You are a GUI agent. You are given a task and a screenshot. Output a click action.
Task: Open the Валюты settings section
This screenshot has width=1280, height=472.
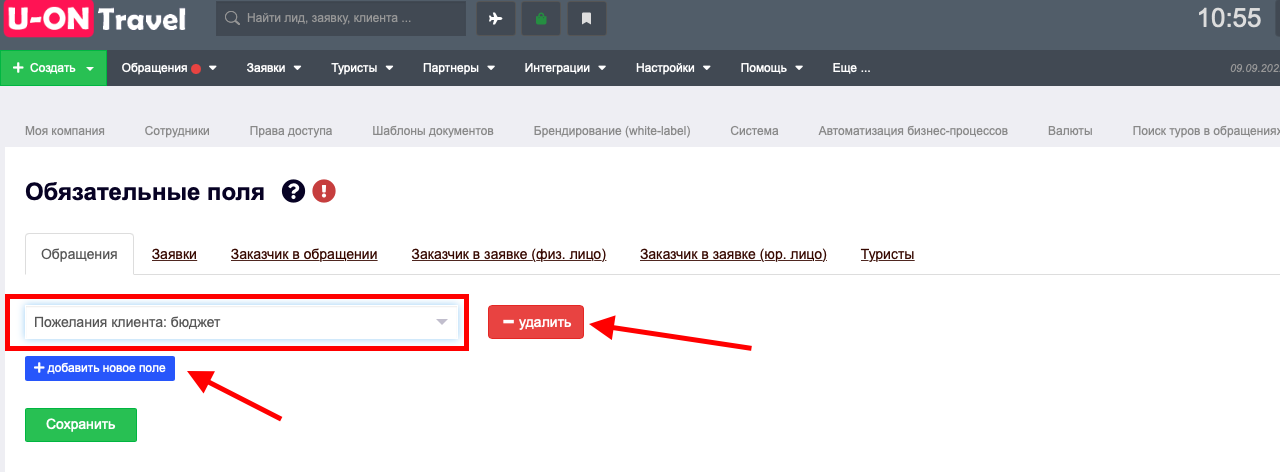click(1070, 131)
